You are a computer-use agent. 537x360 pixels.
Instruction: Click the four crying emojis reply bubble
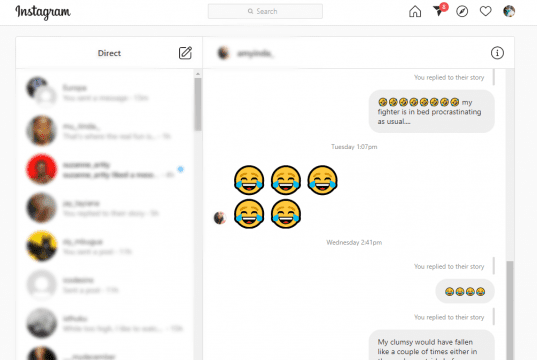click(465, 291)
